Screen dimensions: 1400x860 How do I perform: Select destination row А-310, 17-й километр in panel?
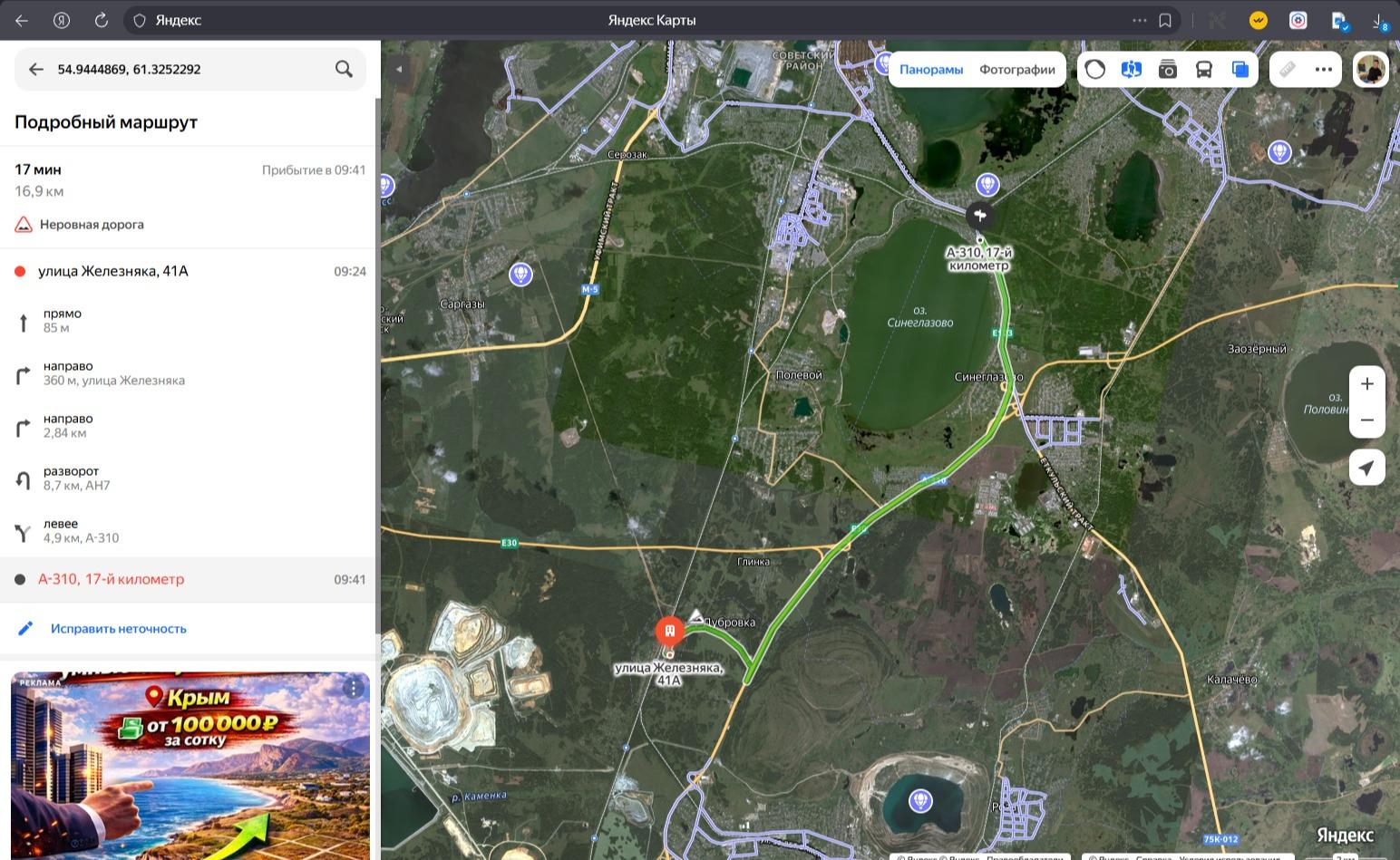click(x=189, y=580)
